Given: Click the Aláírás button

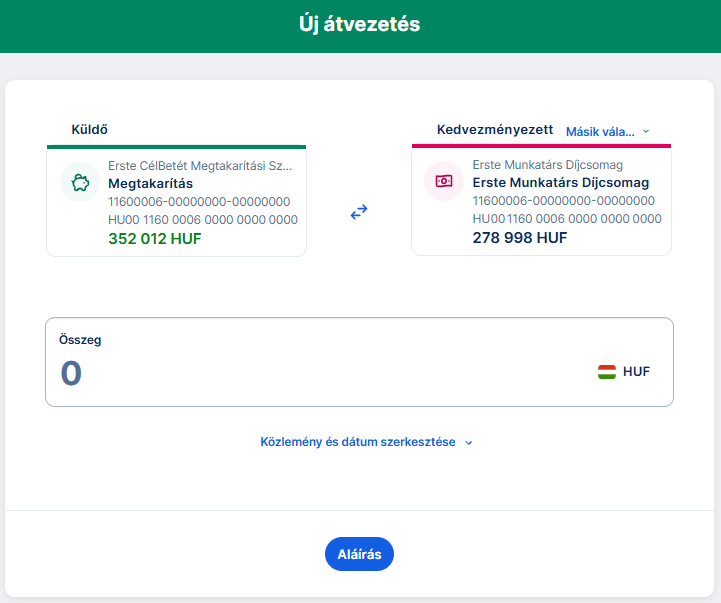Looking at the screenshot, I should [x=359, y=554].
